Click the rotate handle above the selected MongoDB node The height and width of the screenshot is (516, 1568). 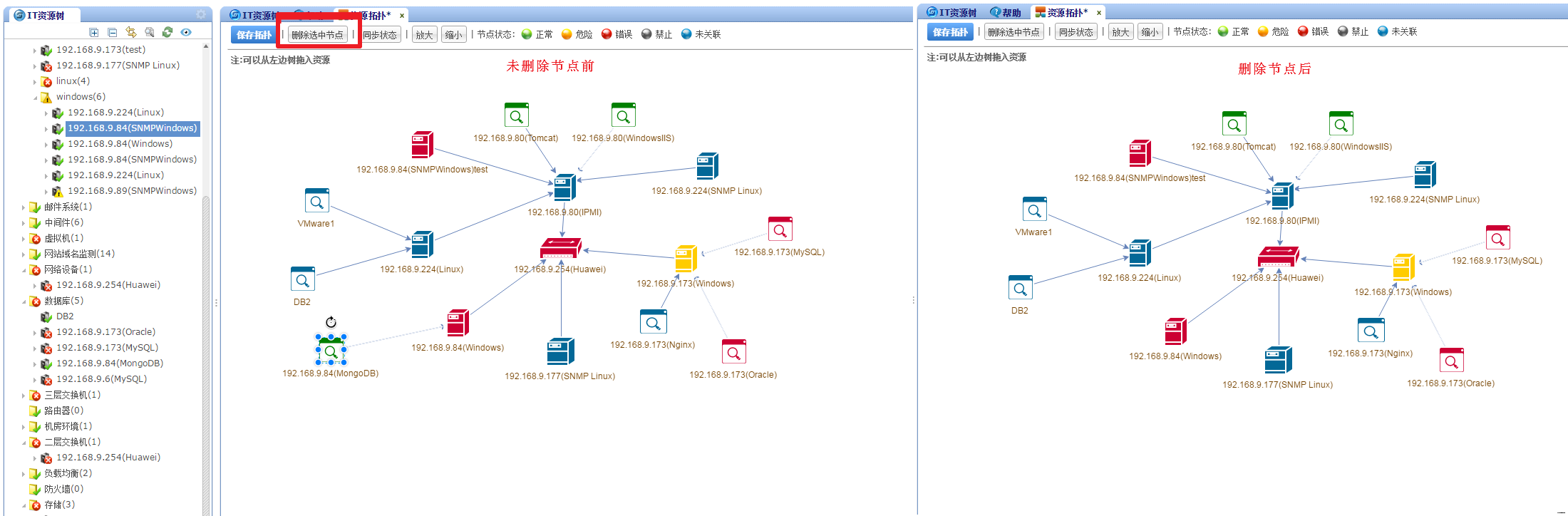(x=331, y=322)
